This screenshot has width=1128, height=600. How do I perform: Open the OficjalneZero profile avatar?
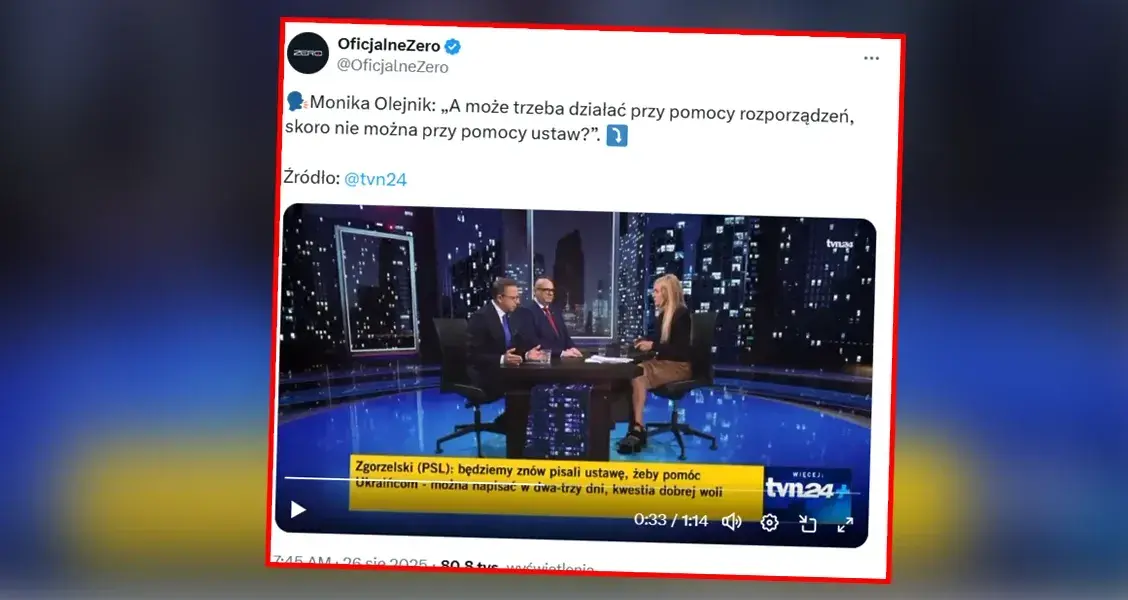pyautogui.click(x=308, y=53)
